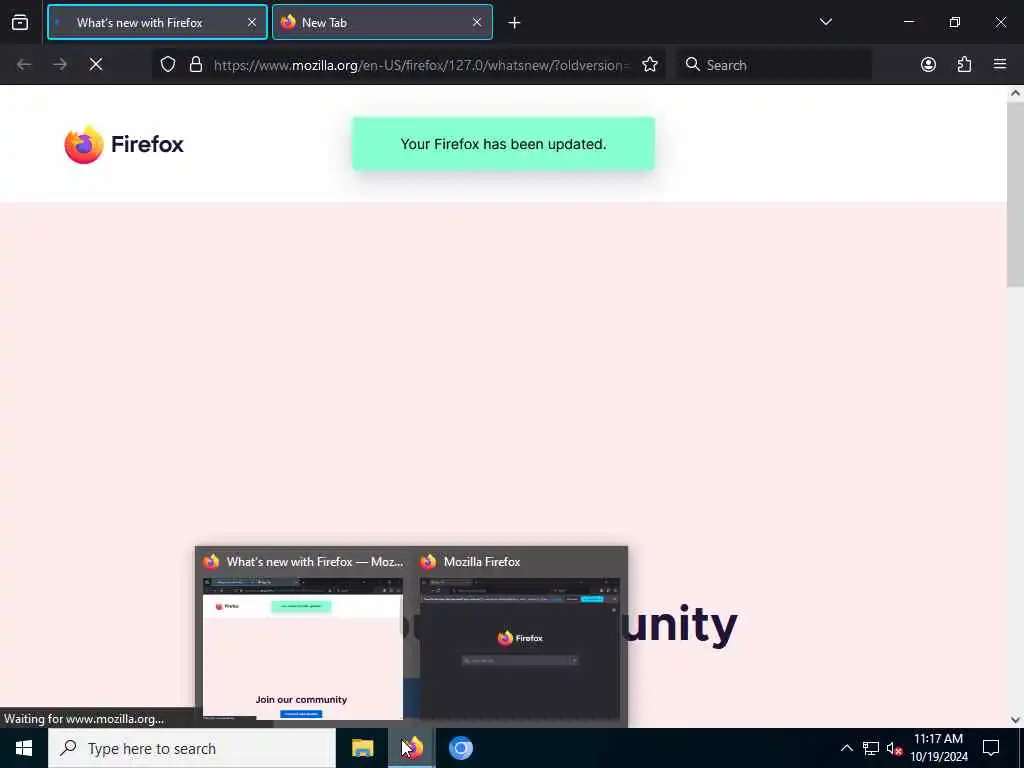1024x768 pixels.
Task: Open the application hamburger menu
Action: [1000, 64]
